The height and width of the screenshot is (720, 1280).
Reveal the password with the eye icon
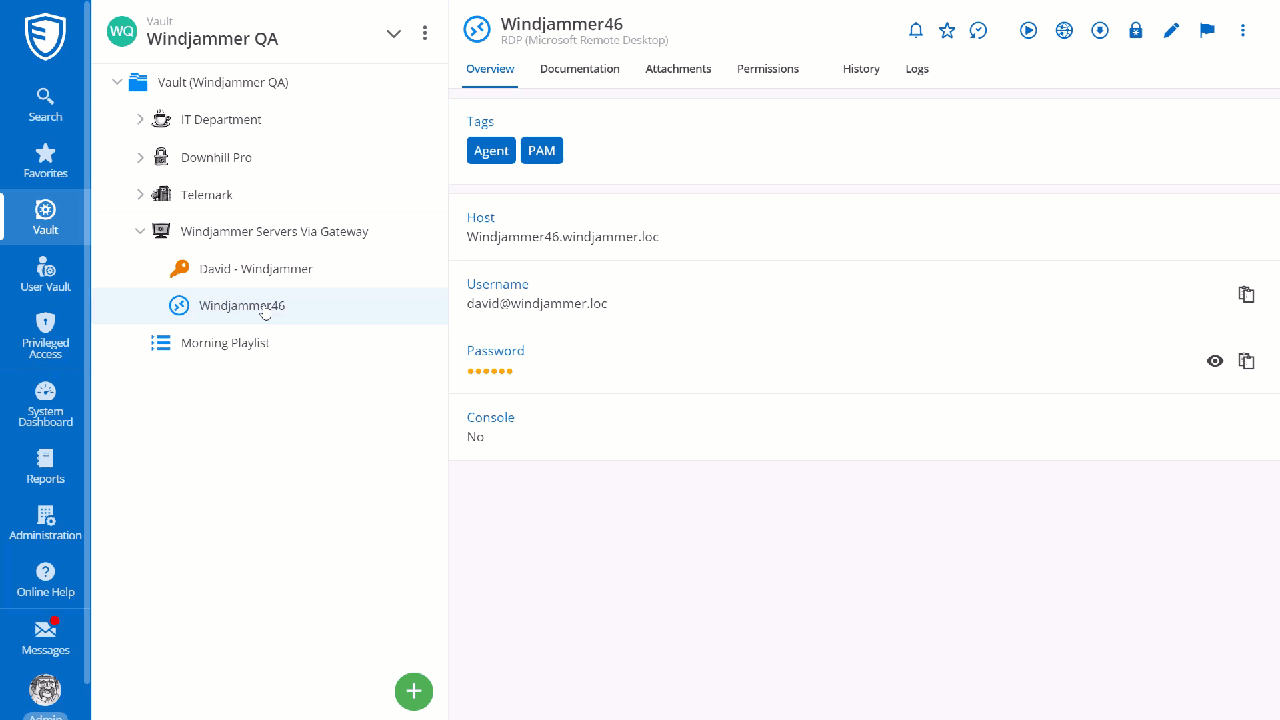point(1215,361)
